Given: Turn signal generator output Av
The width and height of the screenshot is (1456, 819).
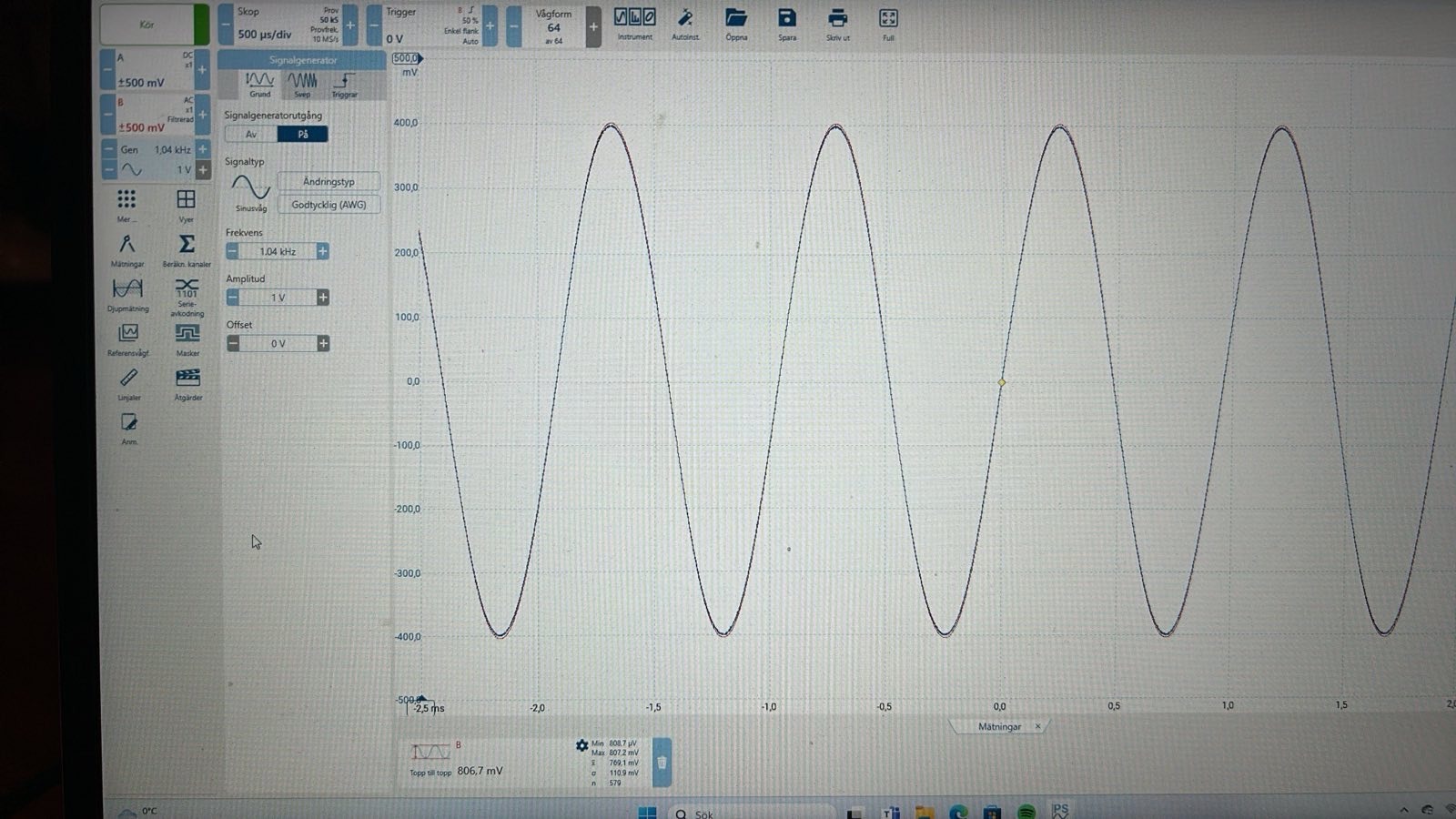Looking at the screenshot, I should coord(251,135).
